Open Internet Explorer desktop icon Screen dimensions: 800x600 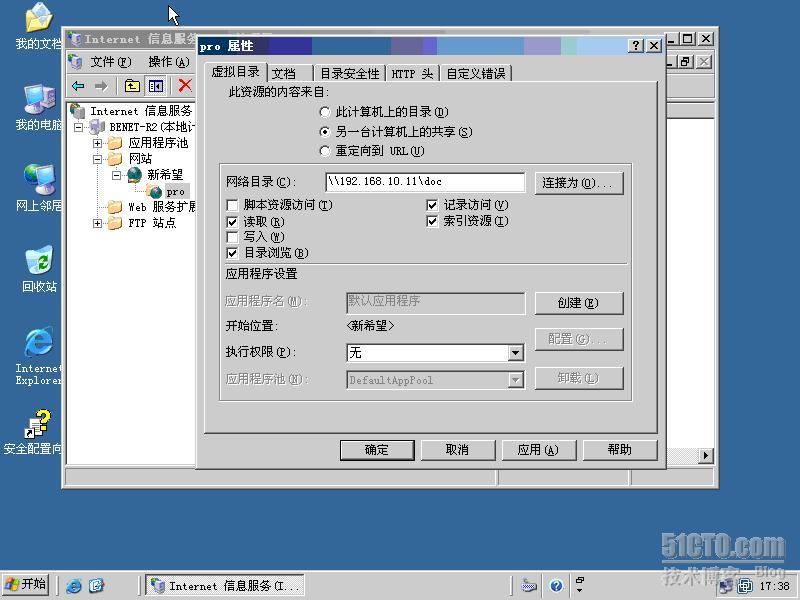pos(38,356)
